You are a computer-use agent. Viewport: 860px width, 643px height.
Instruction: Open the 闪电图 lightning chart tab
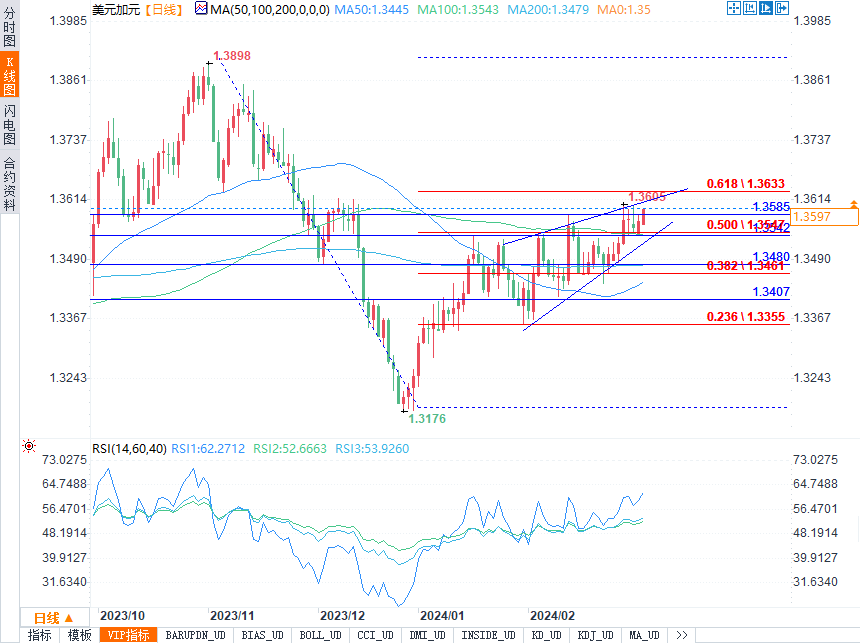pos(9,125)
